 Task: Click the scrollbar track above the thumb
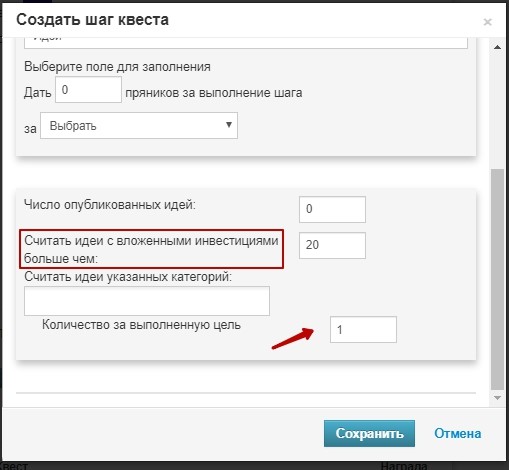(x=497, y=110)
